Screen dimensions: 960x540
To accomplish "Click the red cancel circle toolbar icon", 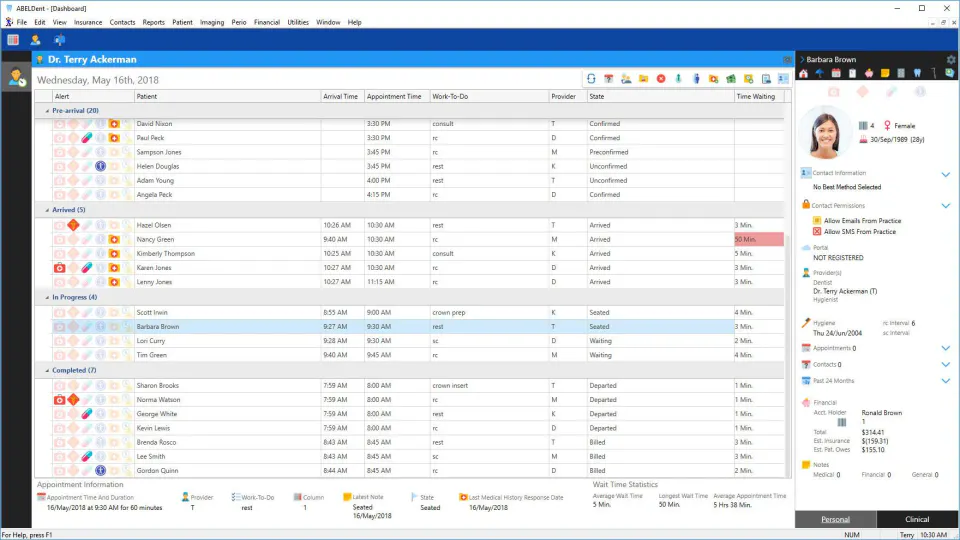I will click(661, 79).
